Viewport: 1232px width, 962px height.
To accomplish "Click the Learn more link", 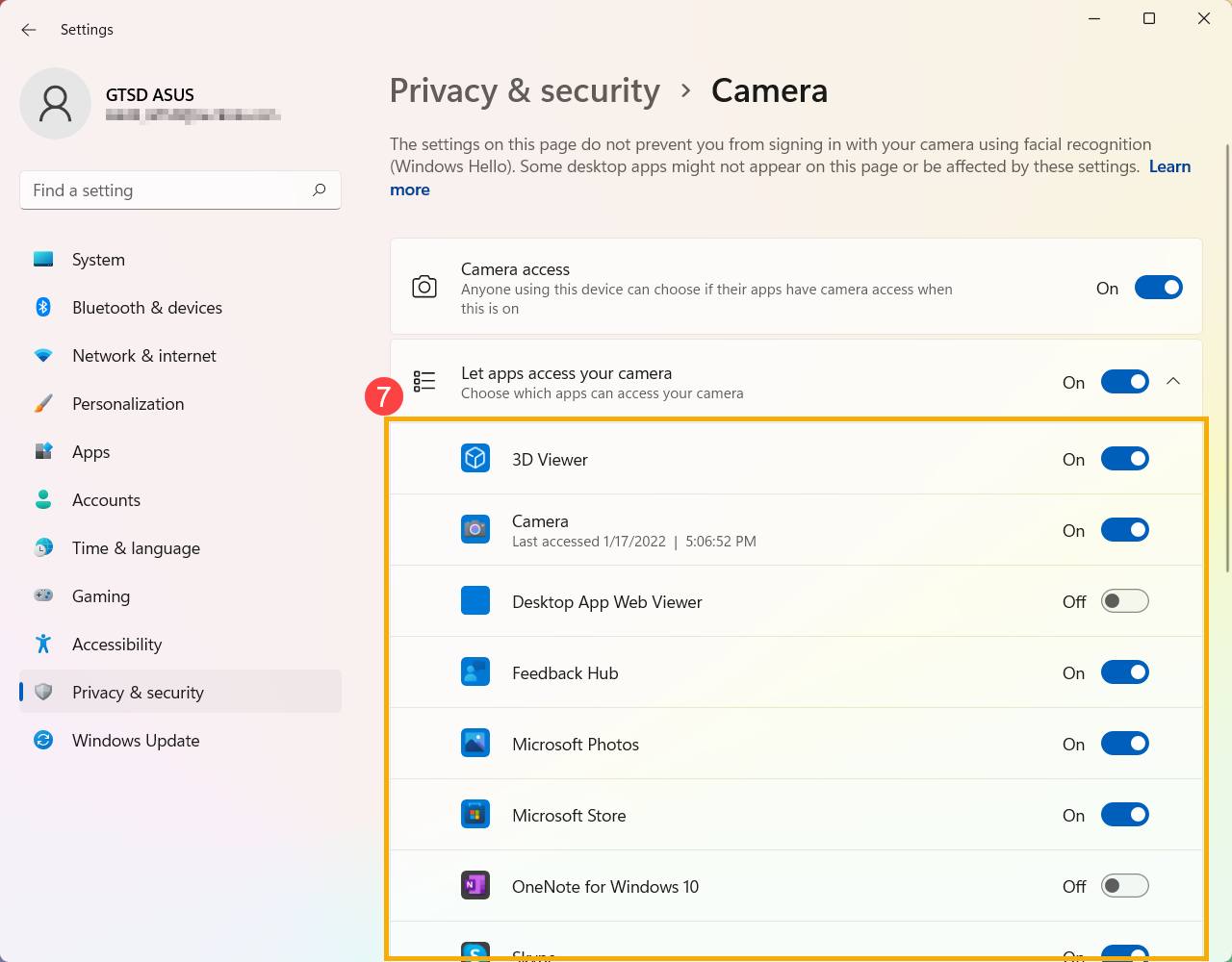I will (1169, 166).
